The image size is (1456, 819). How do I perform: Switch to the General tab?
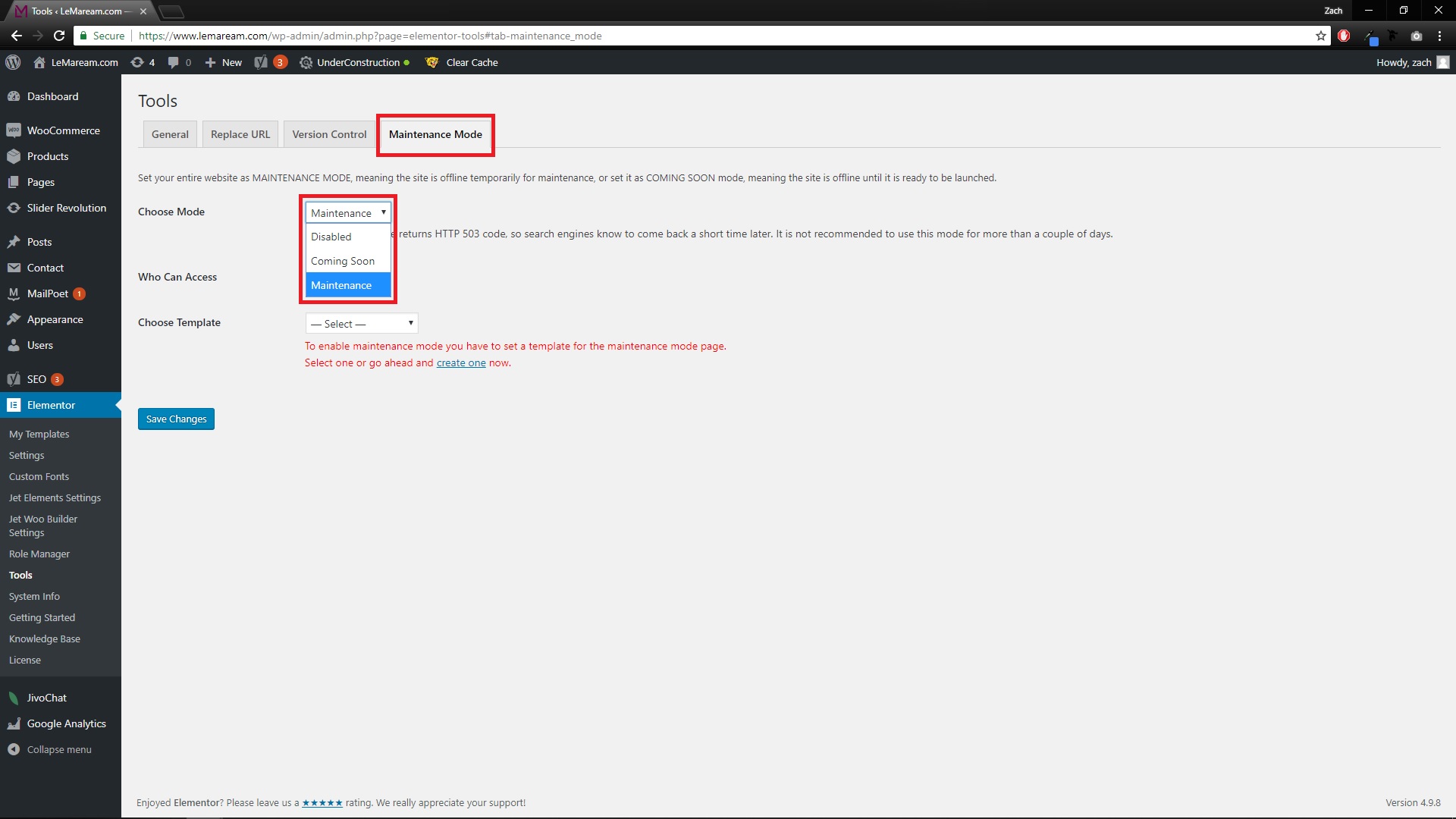pyautogui.click(x=170, y=134)
